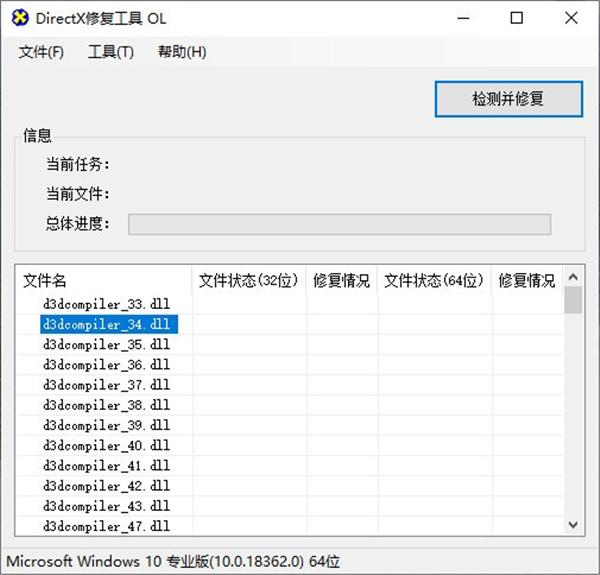Image resolution: width=600 pixels, height=575 pixels.
Task: Select d3dcompiler_38.dll in the file list
Action: coord(106,405)
